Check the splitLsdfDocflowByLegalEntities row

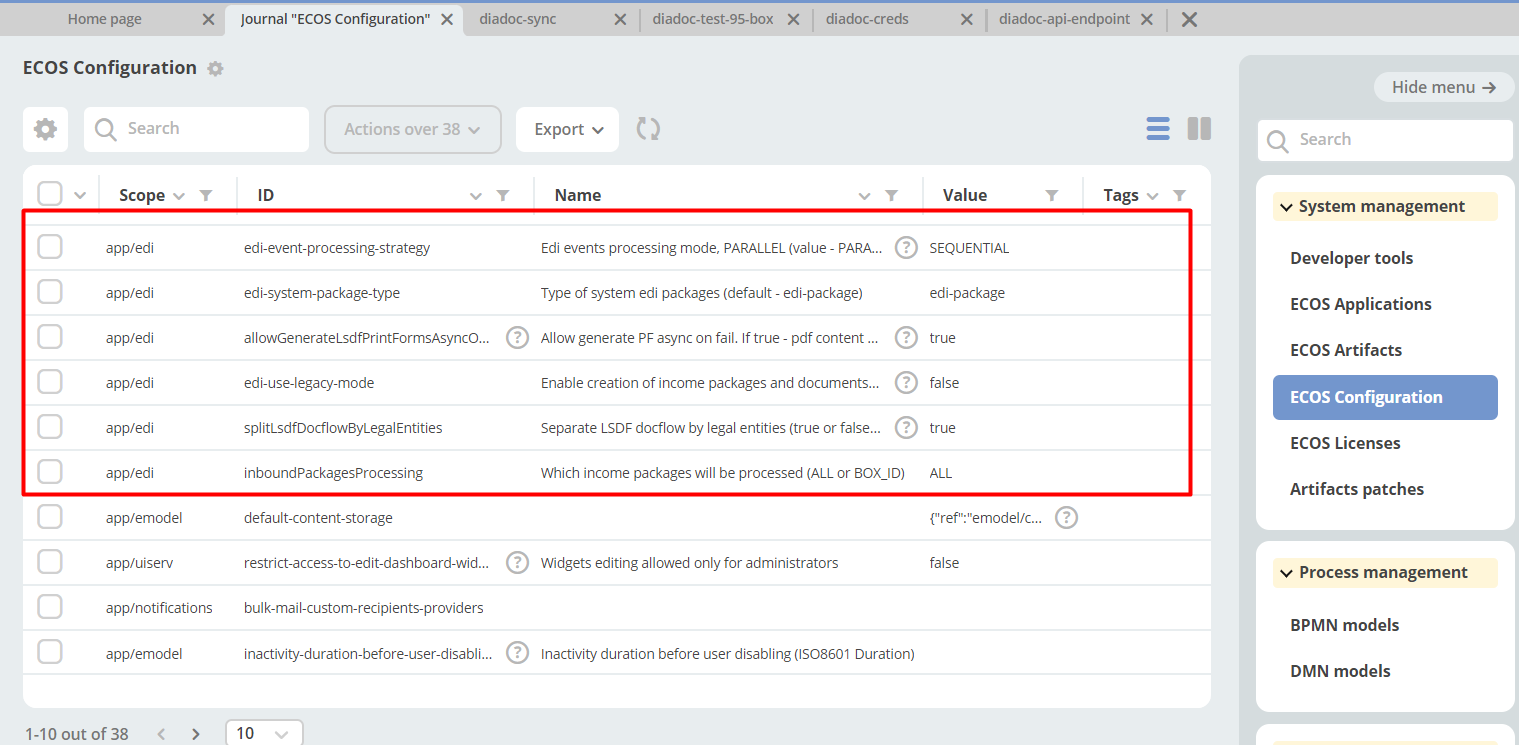pos(50,427)
